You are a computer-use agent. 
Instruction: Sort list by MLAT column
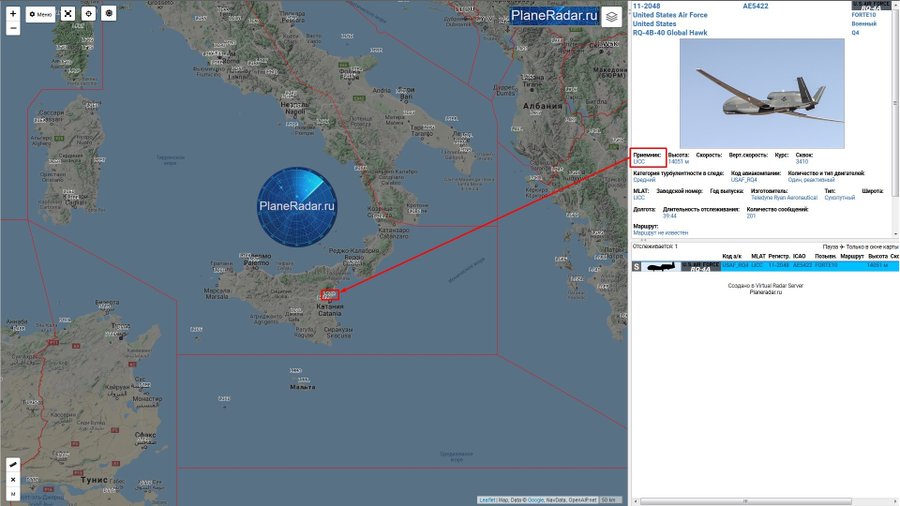pyautogui.click(x=758, y=256)
